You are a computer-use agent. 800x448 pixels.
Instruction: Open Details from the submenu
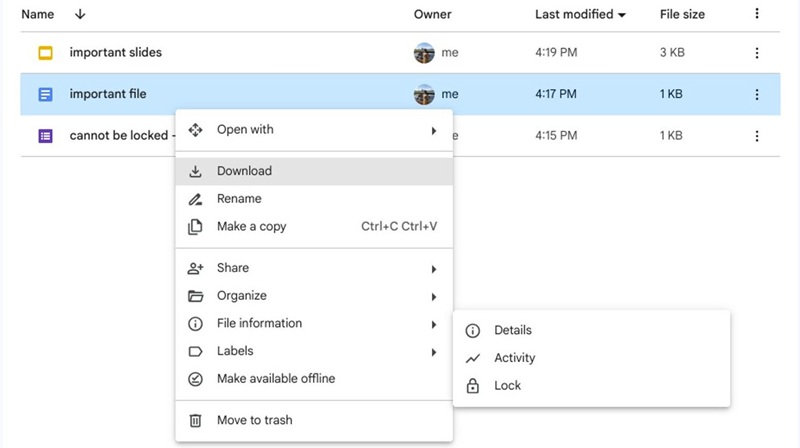click(591, 330)
